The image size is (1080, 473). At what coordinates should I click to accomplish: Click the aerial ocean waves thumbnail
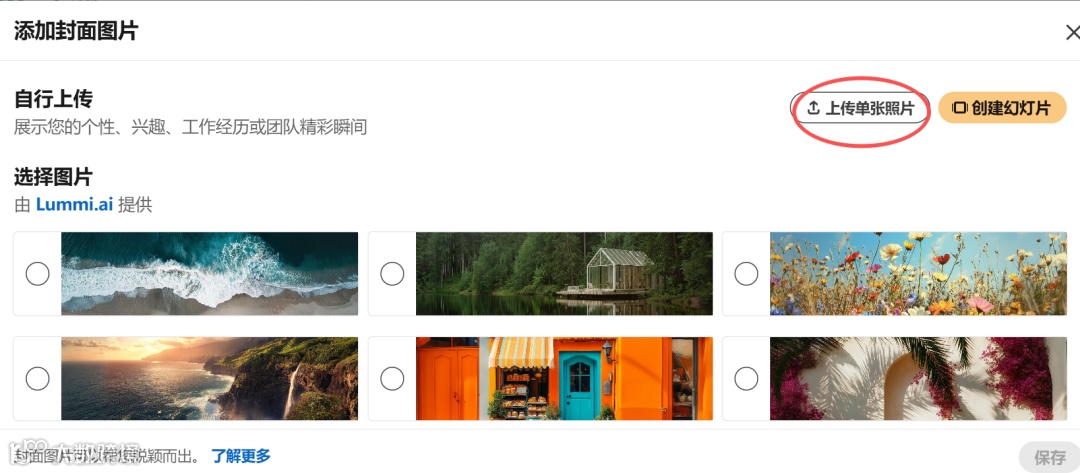pyautogui.click(x=209, y=273)
